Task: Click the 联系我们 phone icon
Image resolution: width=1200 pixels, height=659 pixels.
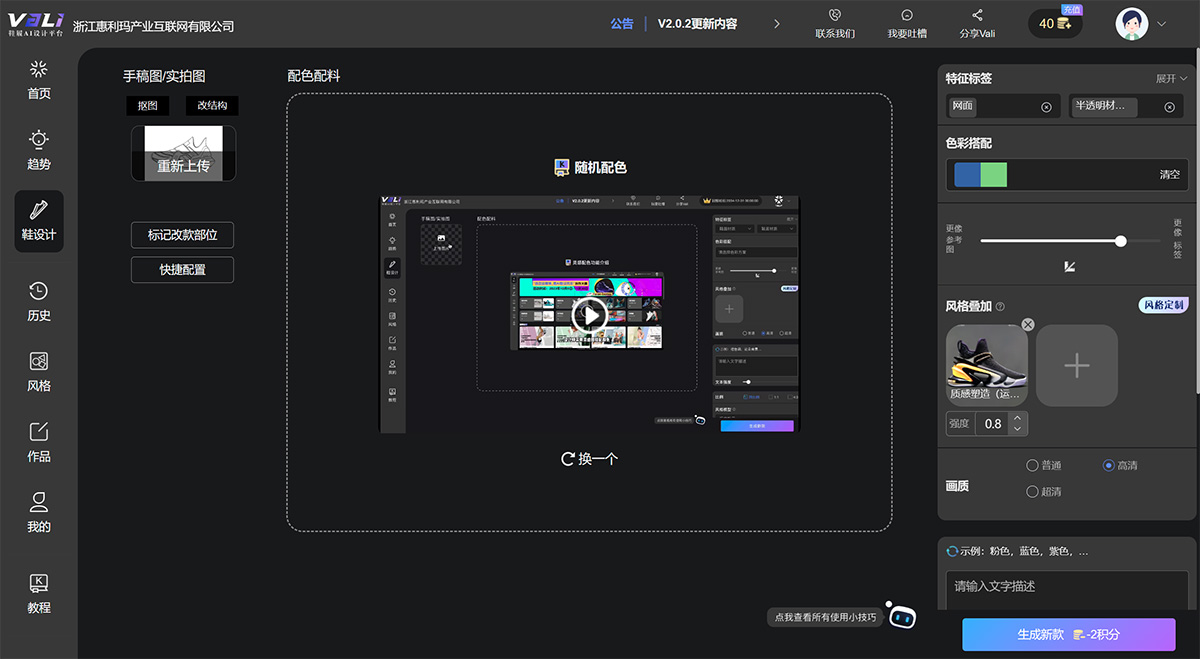Action: click(x=835, y=16)
